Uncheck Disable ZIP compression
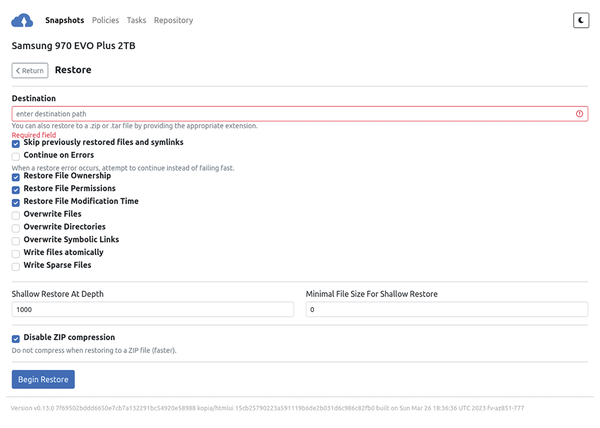The image size is (600, 428). click(16, 339)
